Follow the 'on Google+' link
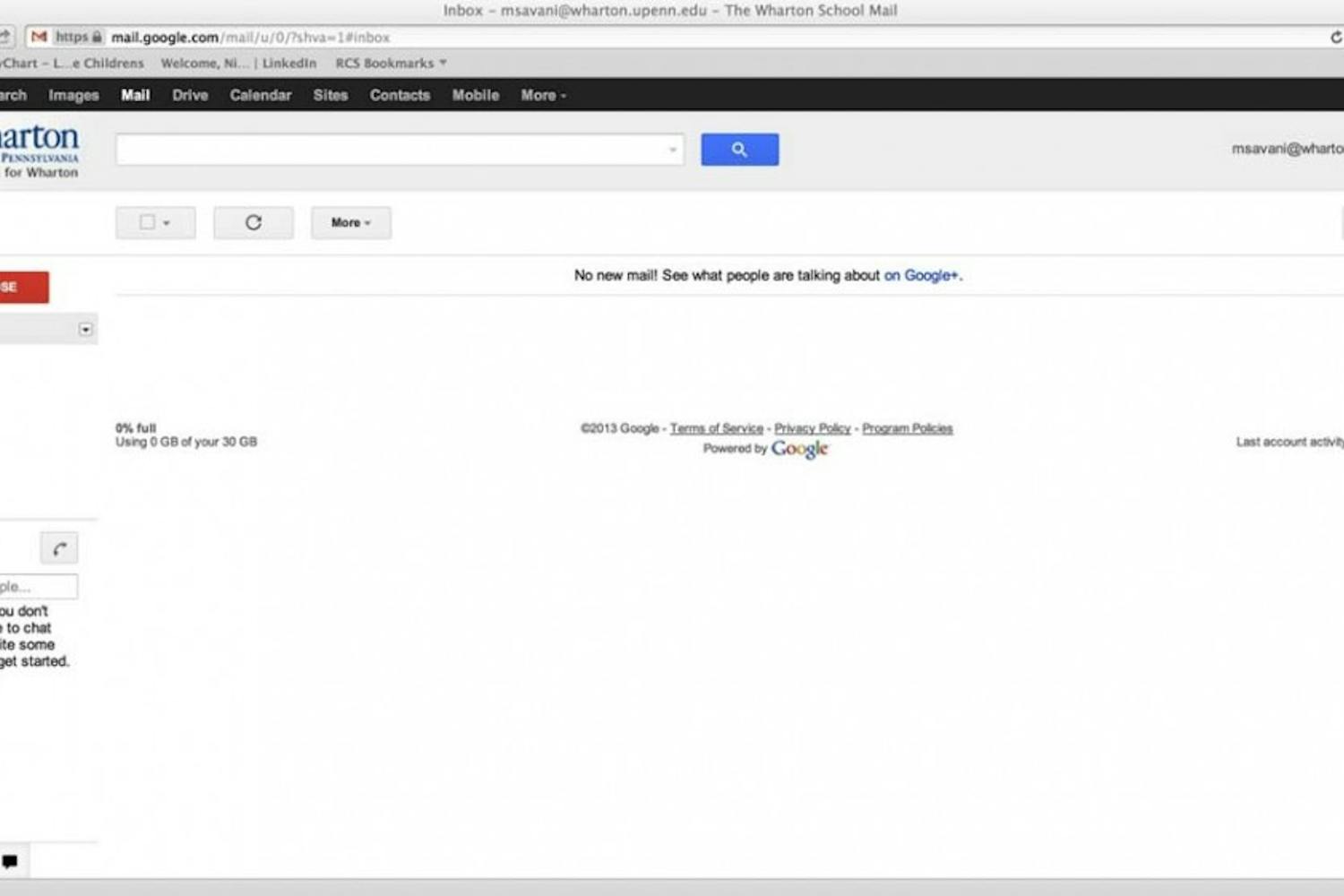This screenshot has height=896, width=1344. (x=921, y=275)
